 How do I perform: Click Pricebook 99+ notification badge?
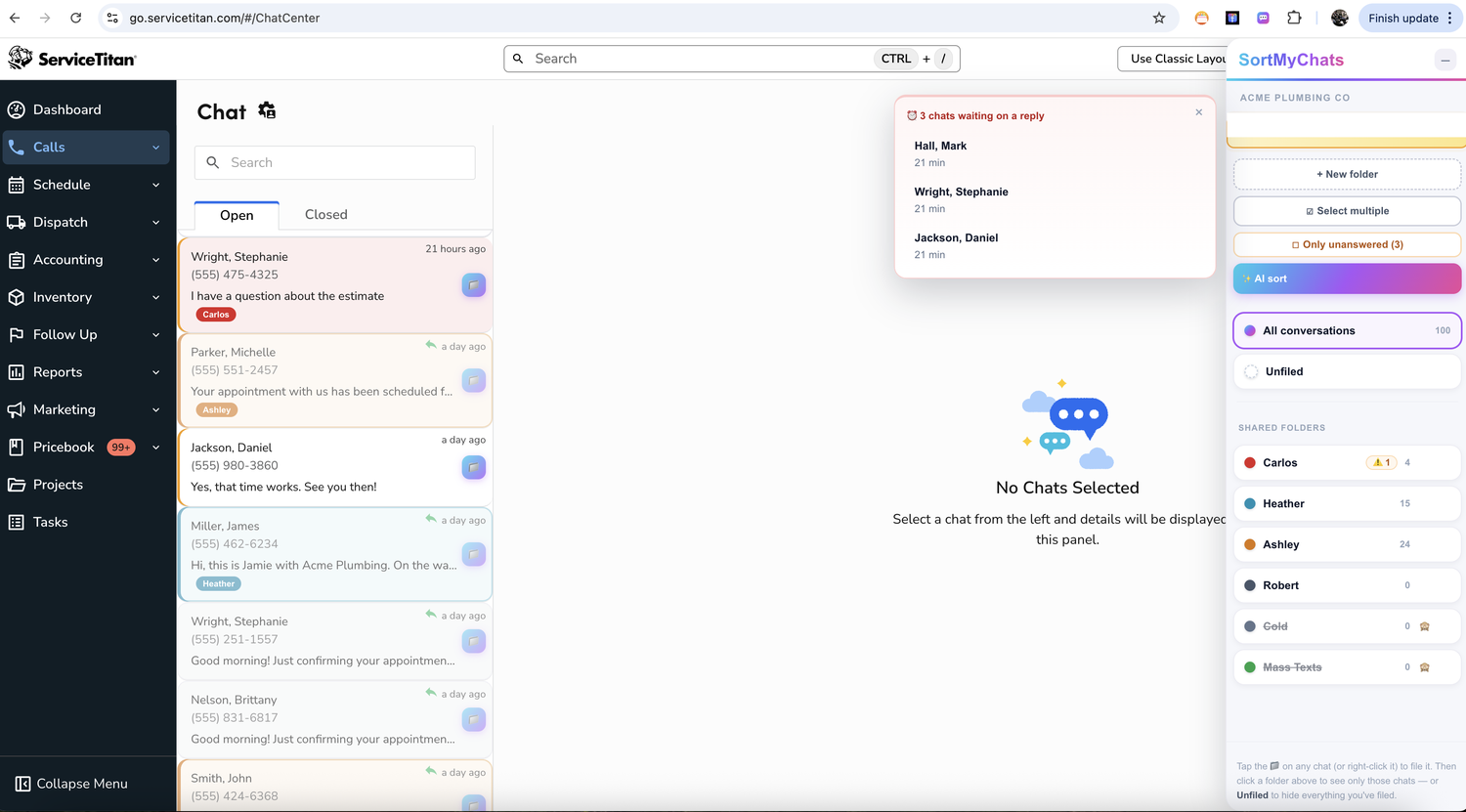pos(121,448)
